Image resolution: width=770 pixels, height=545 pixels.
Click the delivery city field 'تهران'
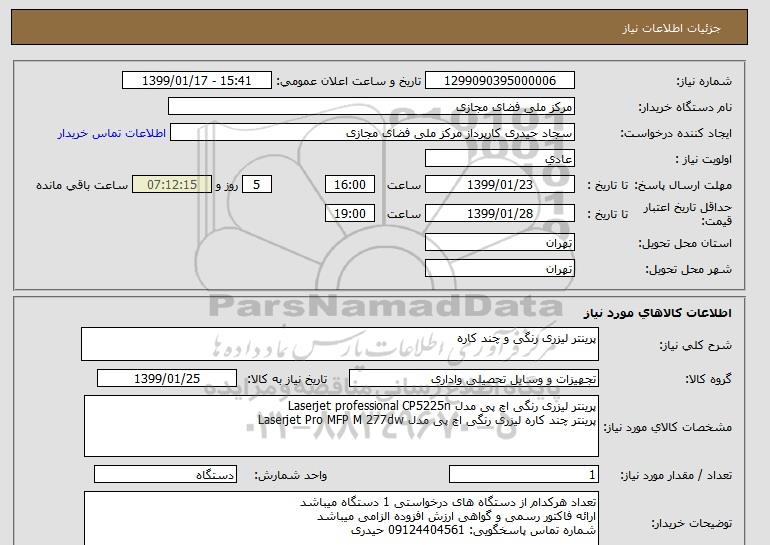(x=499, y=269)
